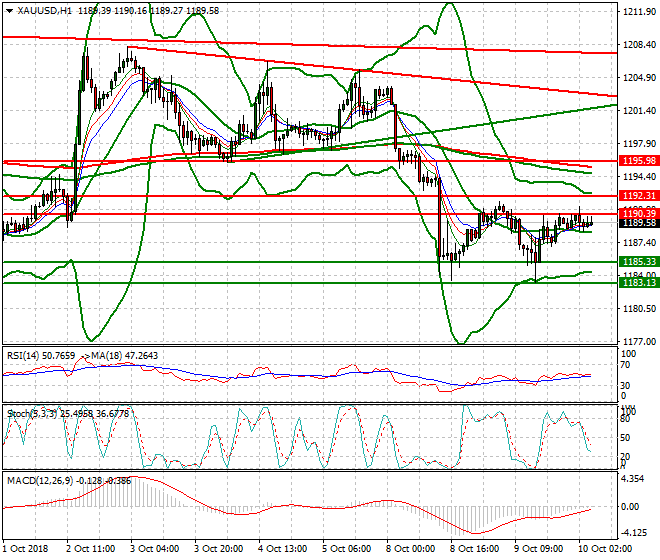Click the current price 1189.58 label
Screen dimensions: 660x560
639,223
